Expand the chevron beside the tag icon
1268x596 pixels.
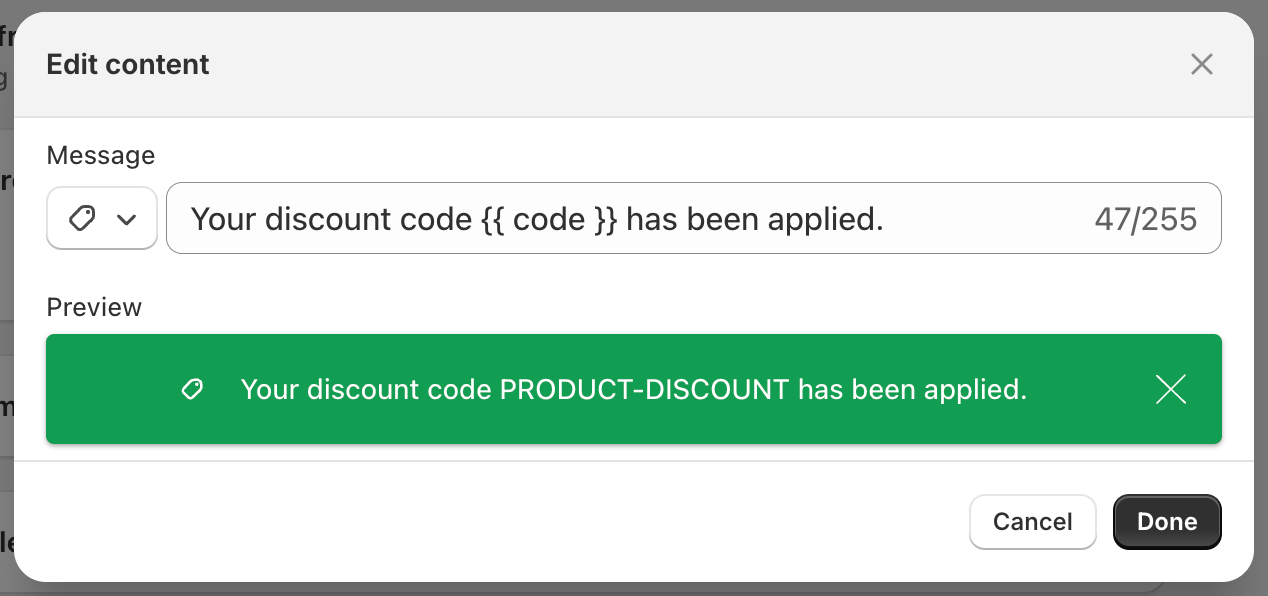(x=127, y=219)
